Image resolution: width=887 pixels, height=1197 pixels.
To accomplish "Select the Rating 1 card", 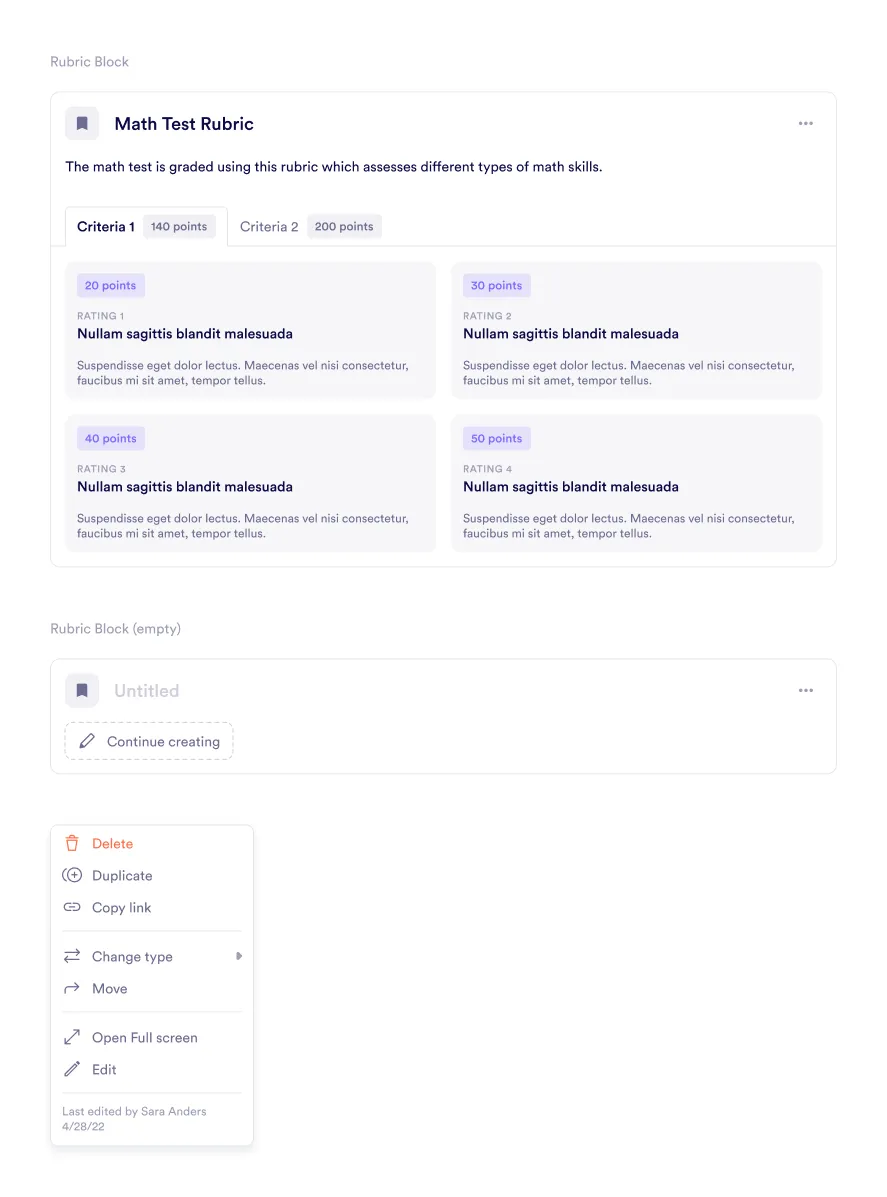I will (250, 331).
